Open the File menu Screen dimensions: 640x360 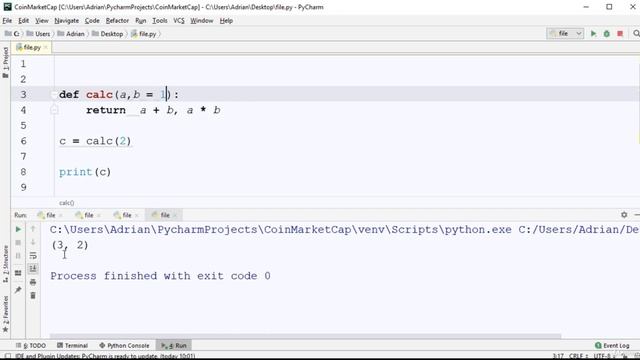[x=7, y=20]
